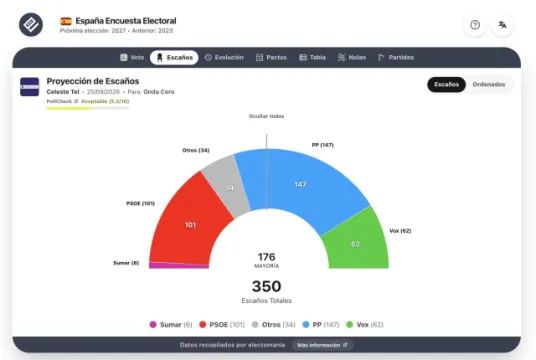Toggle Vox (62) in the legend

[x=365, y=325]
